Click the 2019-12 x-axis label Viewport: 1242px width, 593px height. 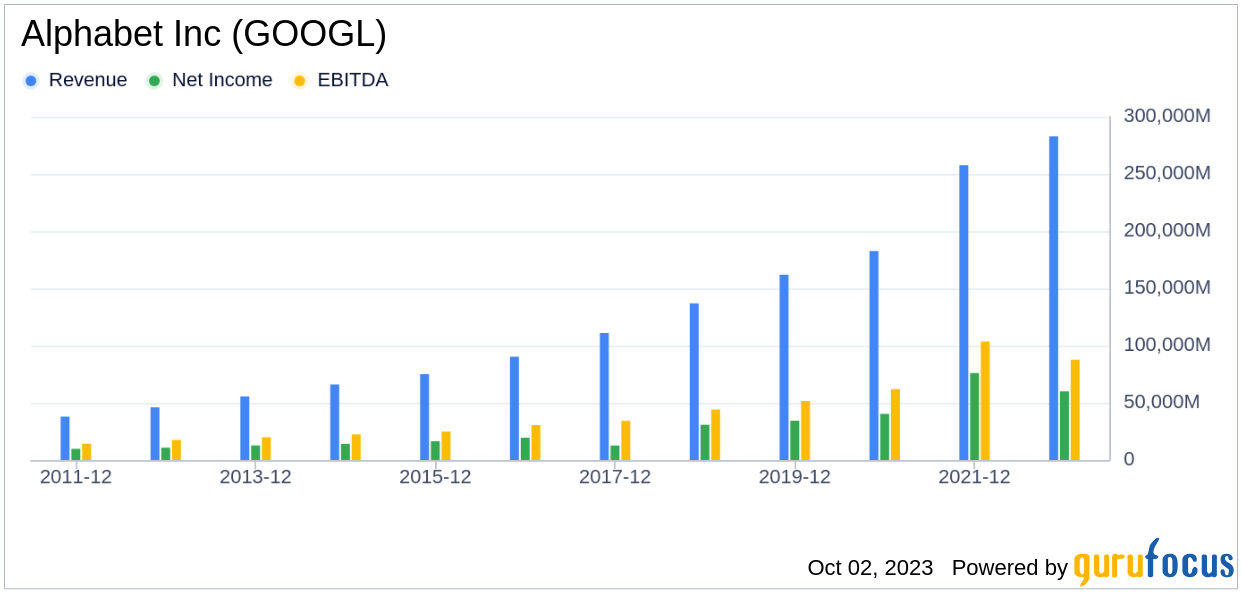[795, 477]
